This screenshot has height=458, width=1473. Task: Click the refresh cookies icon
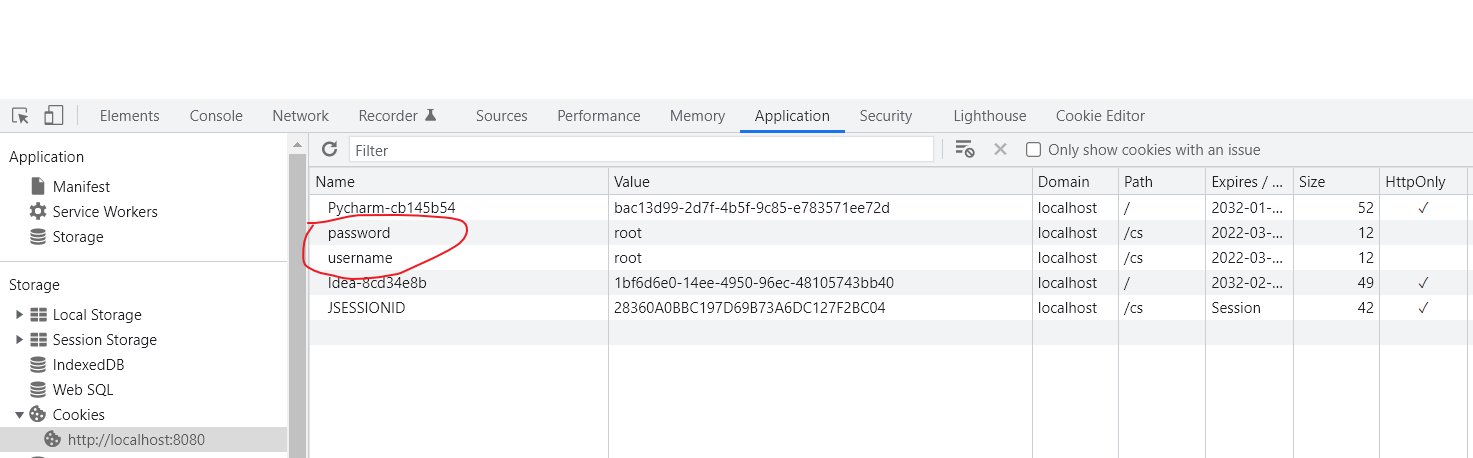pos(329,150)
